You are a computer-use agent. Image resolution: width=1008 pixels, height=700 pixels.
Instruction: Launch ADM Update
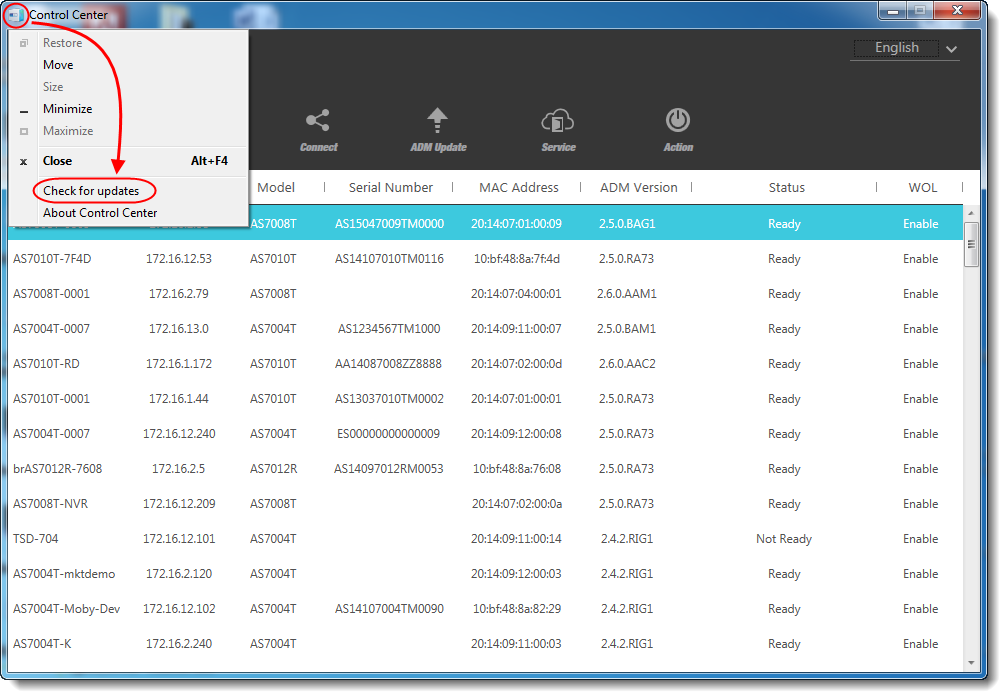pyautogui.click(x=437, y=128)
